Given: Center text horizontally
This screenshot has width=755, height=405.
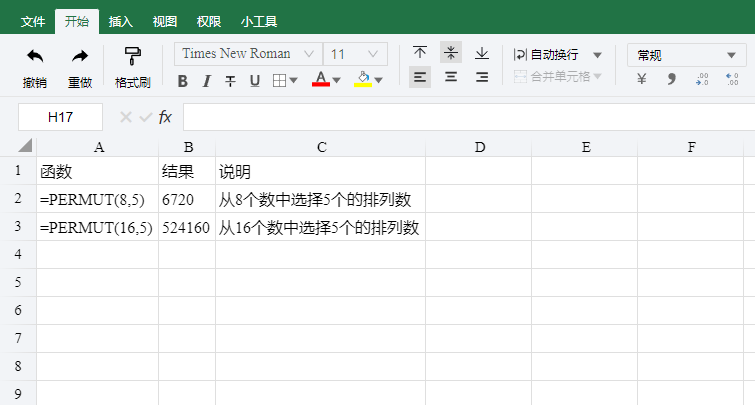Looking at the screenshot, I should (451, 77).
